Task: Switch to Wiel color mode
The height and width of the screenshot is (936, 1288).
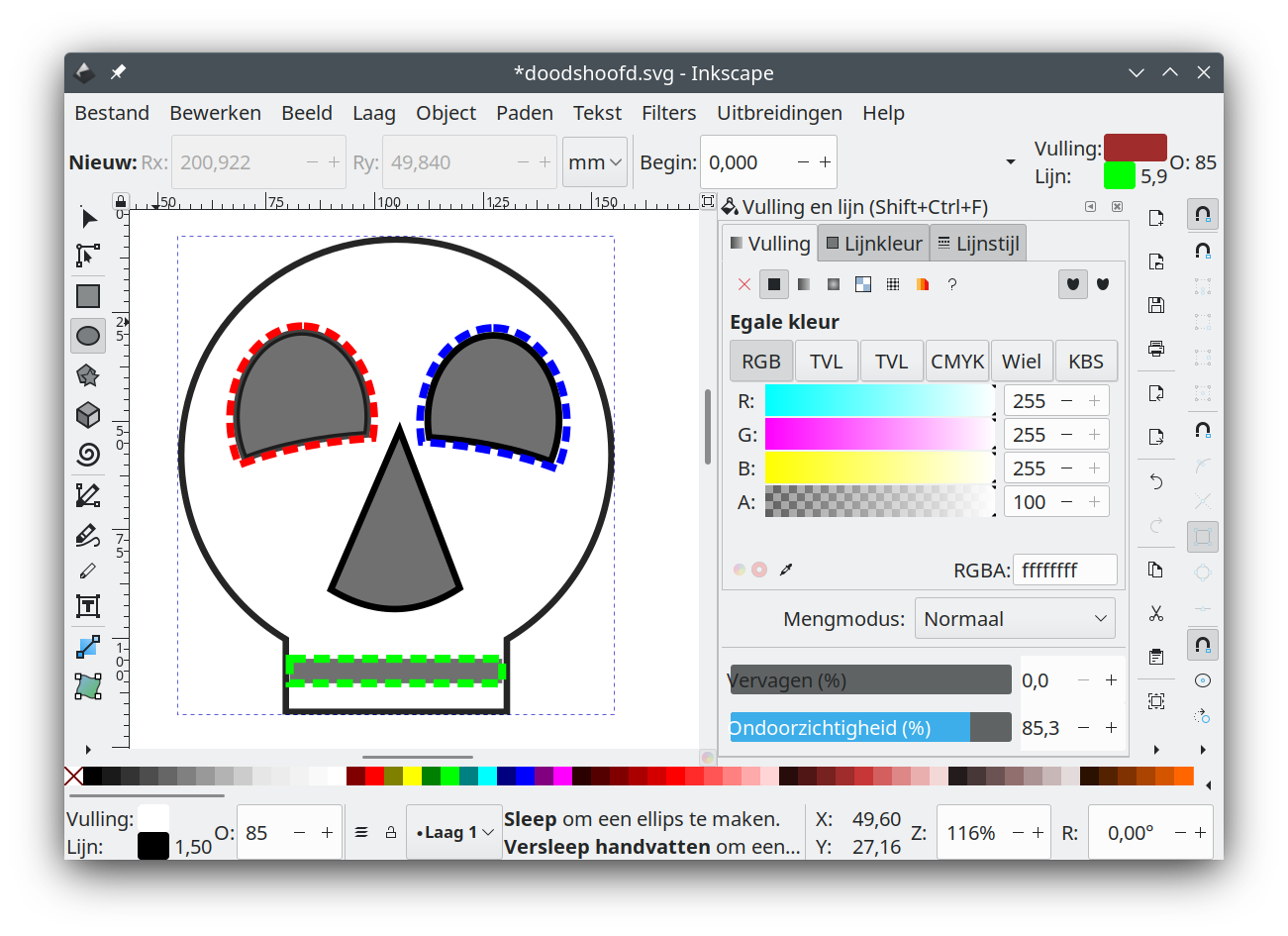Action: click(x=1022, y=362)
